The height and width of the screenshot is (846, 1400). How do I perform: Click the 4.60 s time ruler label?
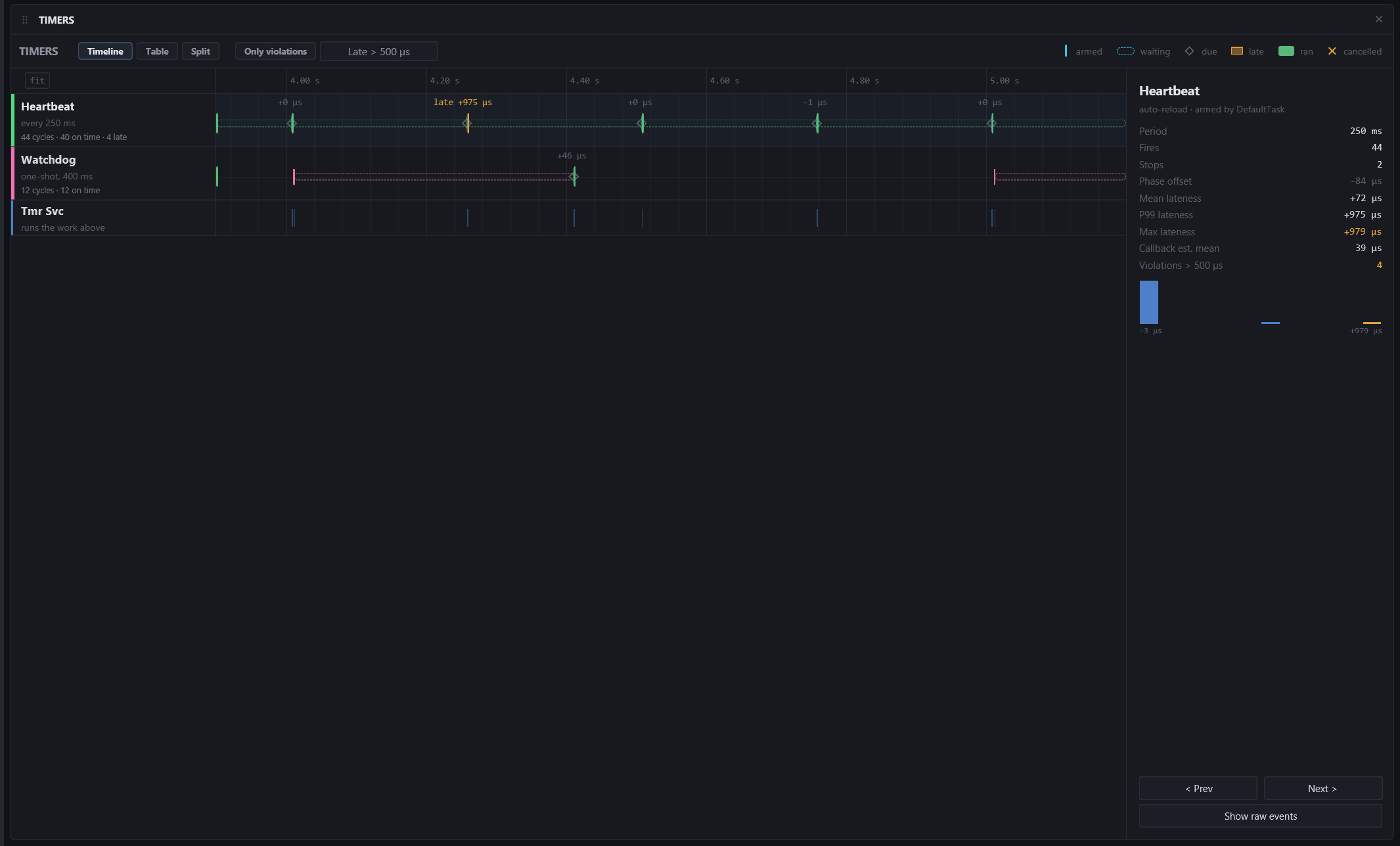(x=724, y=80)
